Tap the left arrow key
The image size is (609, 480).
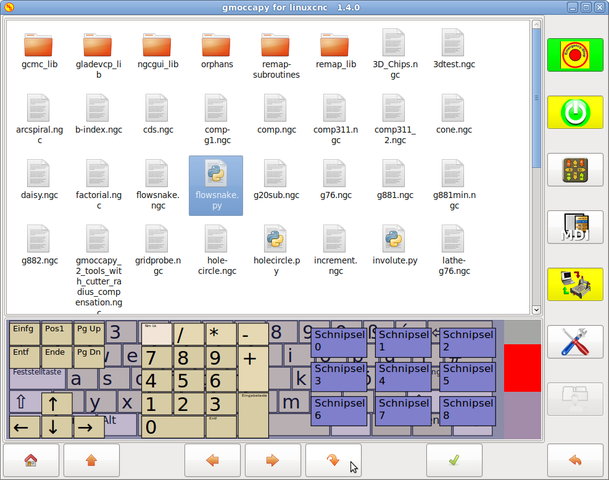(x=24, y=427)
